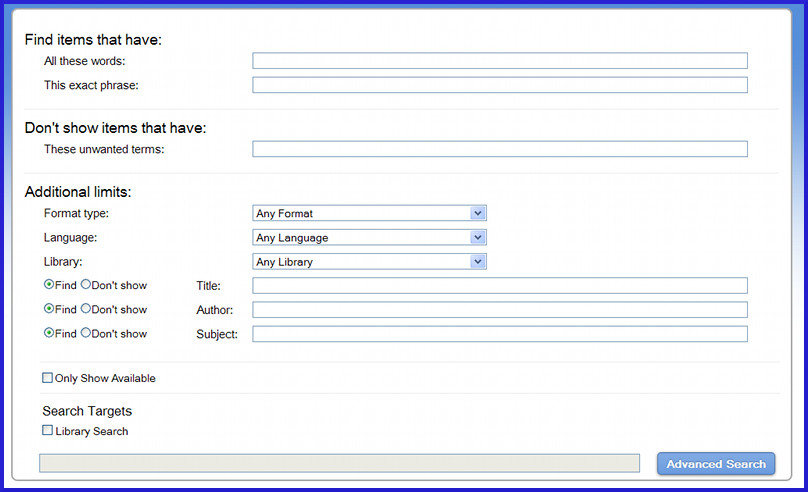Image resolution: width=808 pixels, height=492 pixels.
Task: Select Don't show radio for Title row
Action: pyautogui.click(x=86, y=284)
